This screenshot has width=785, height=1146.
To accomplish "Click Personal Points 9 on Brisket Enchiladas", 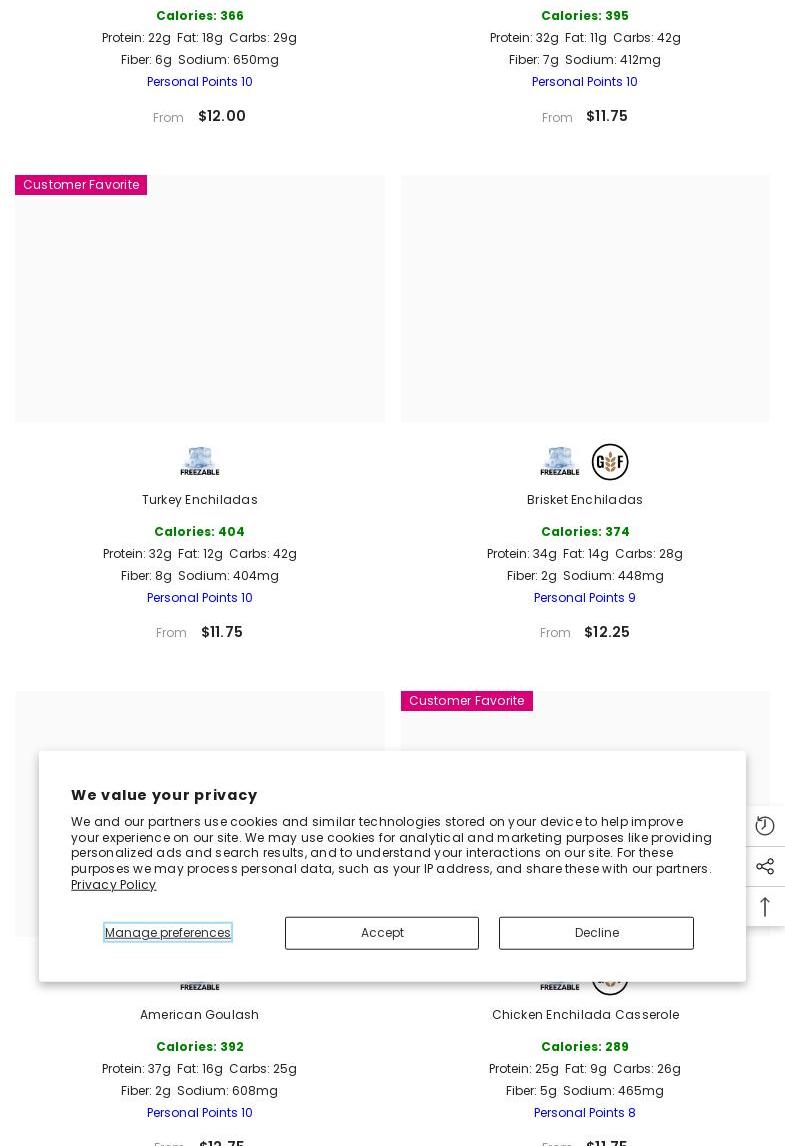I will 585,598.
